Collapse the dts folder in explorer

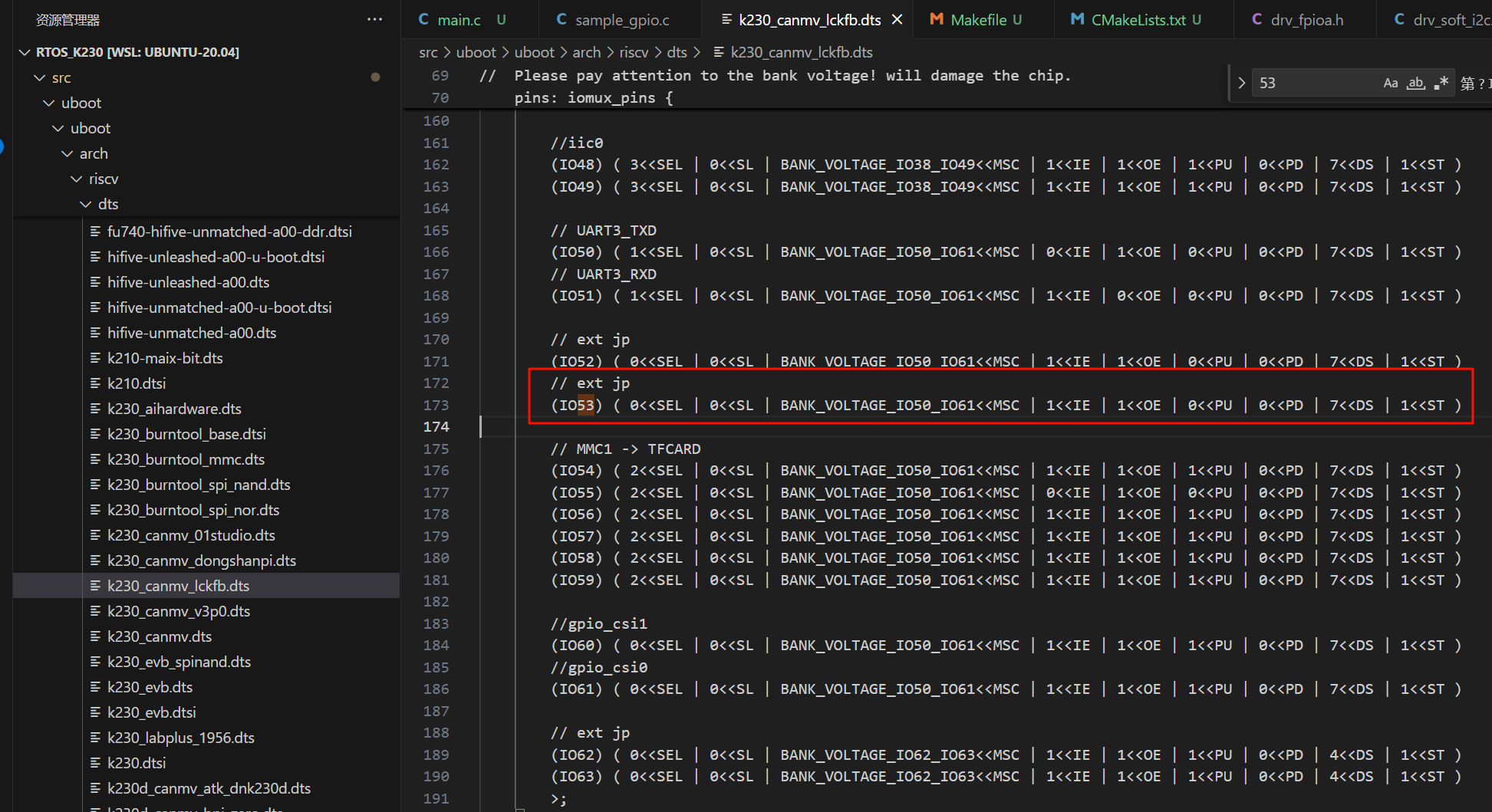point(85,204)
